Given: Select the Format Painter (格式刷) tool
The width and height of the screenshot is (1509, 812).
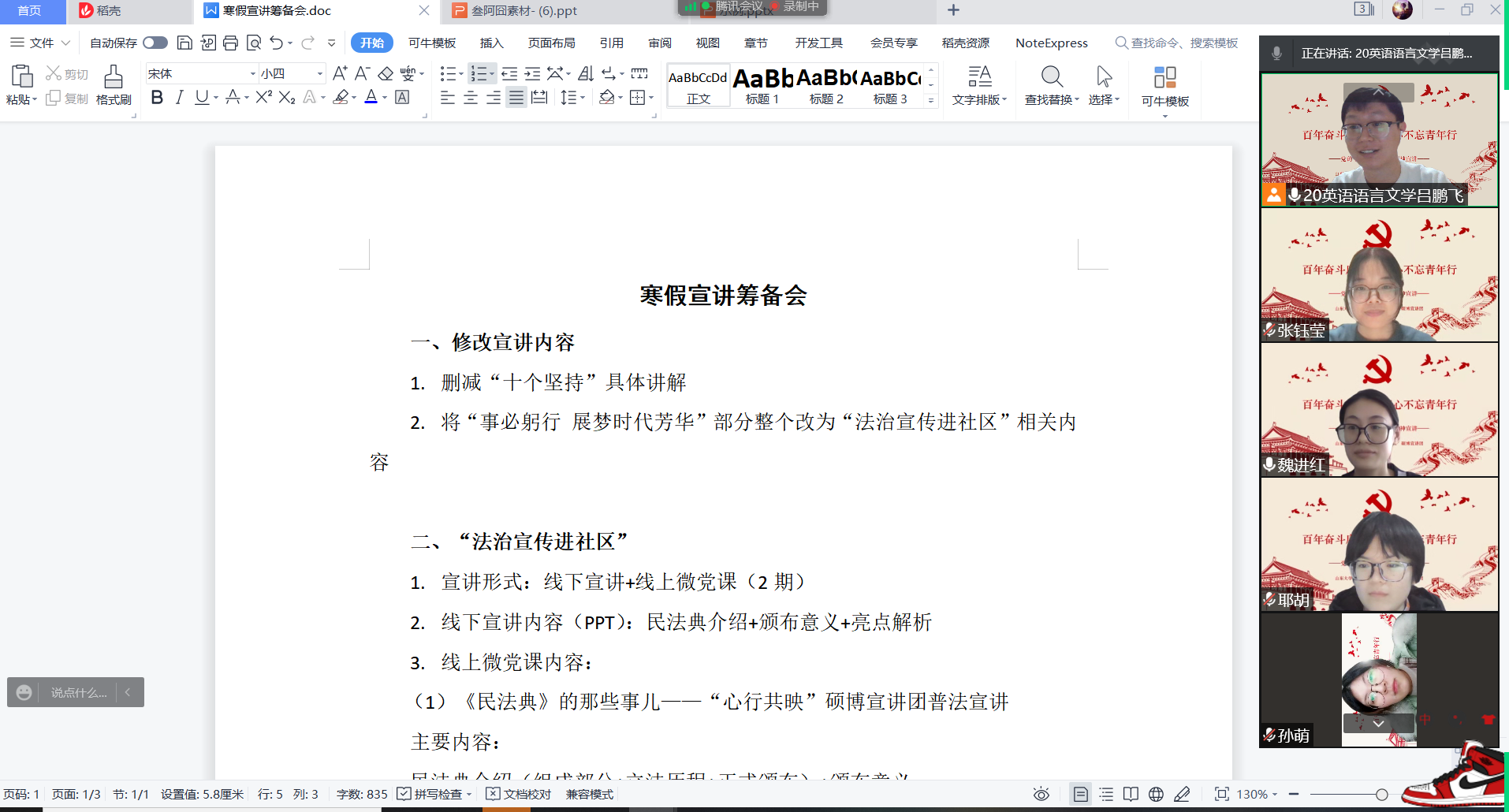Looking at the screenshot, I should (114, 85).
